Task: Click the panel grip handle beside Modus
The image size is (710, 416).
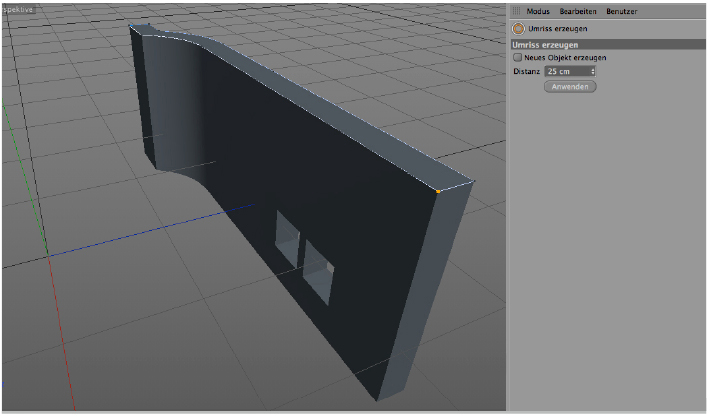Action: click(516, 11)
